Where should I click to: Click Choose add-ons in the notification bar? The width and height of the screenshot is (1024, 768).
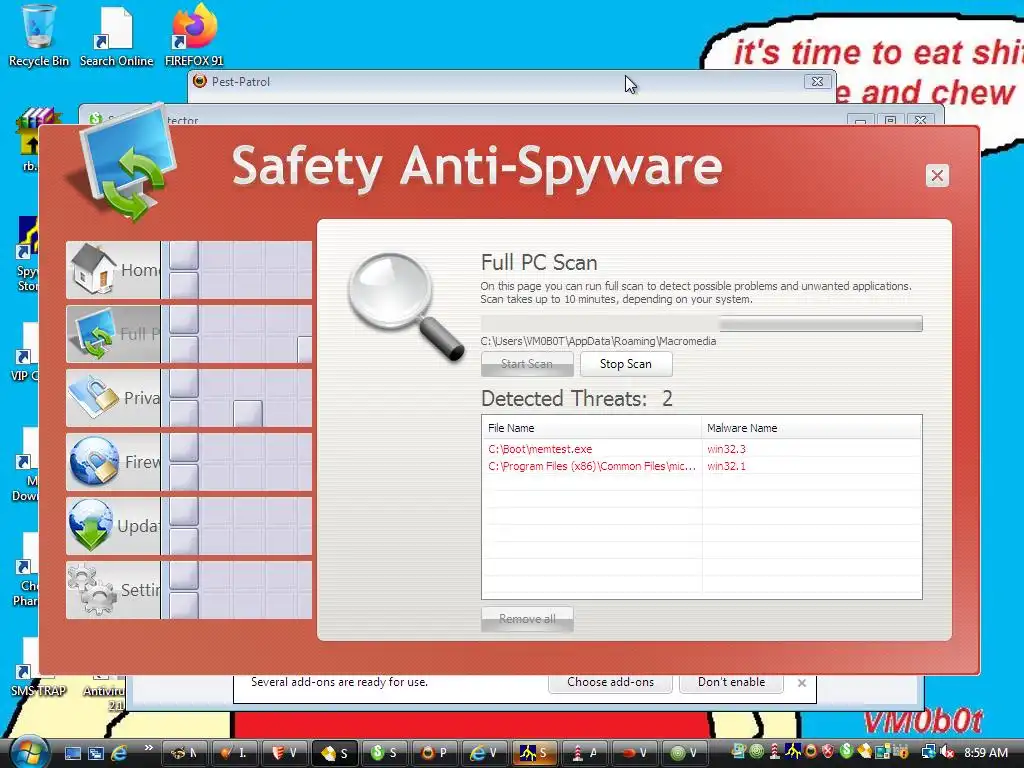click(610, 682)
